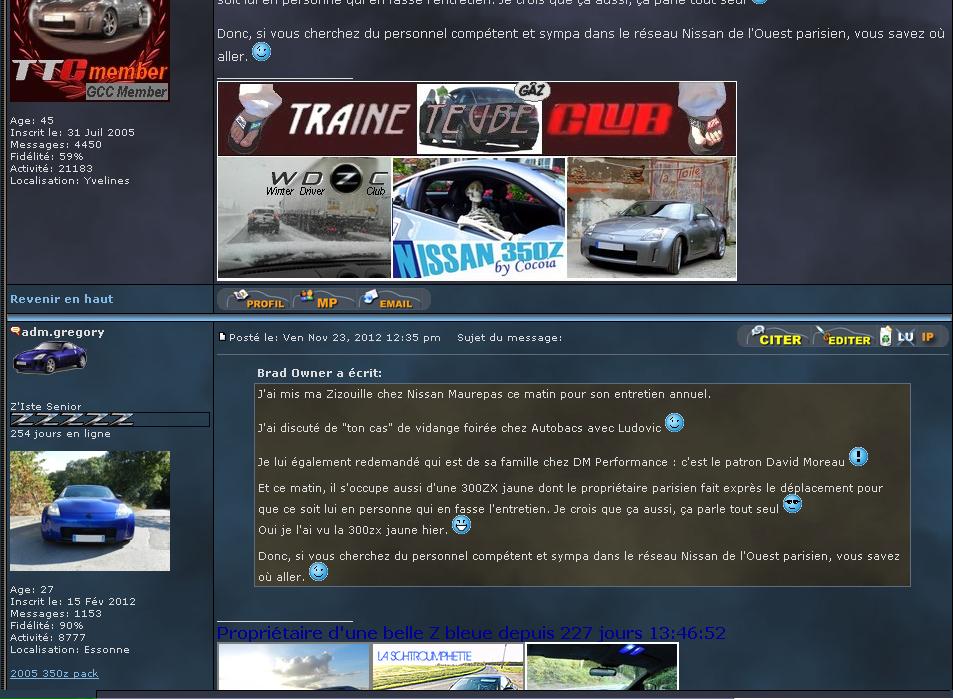Click 'Revenir en haut' link

(61, 299)
